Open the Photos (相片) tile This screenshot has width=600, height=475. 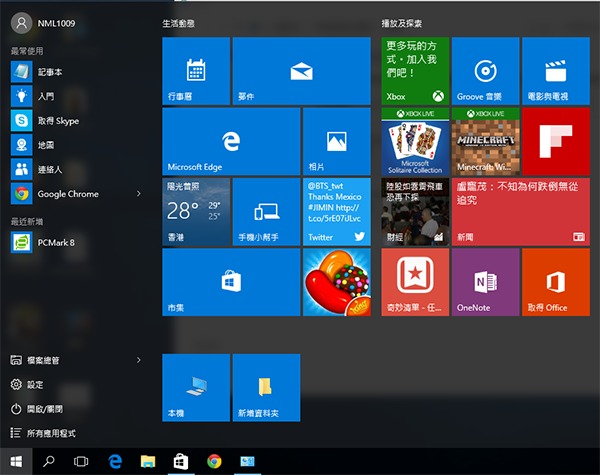337,141
